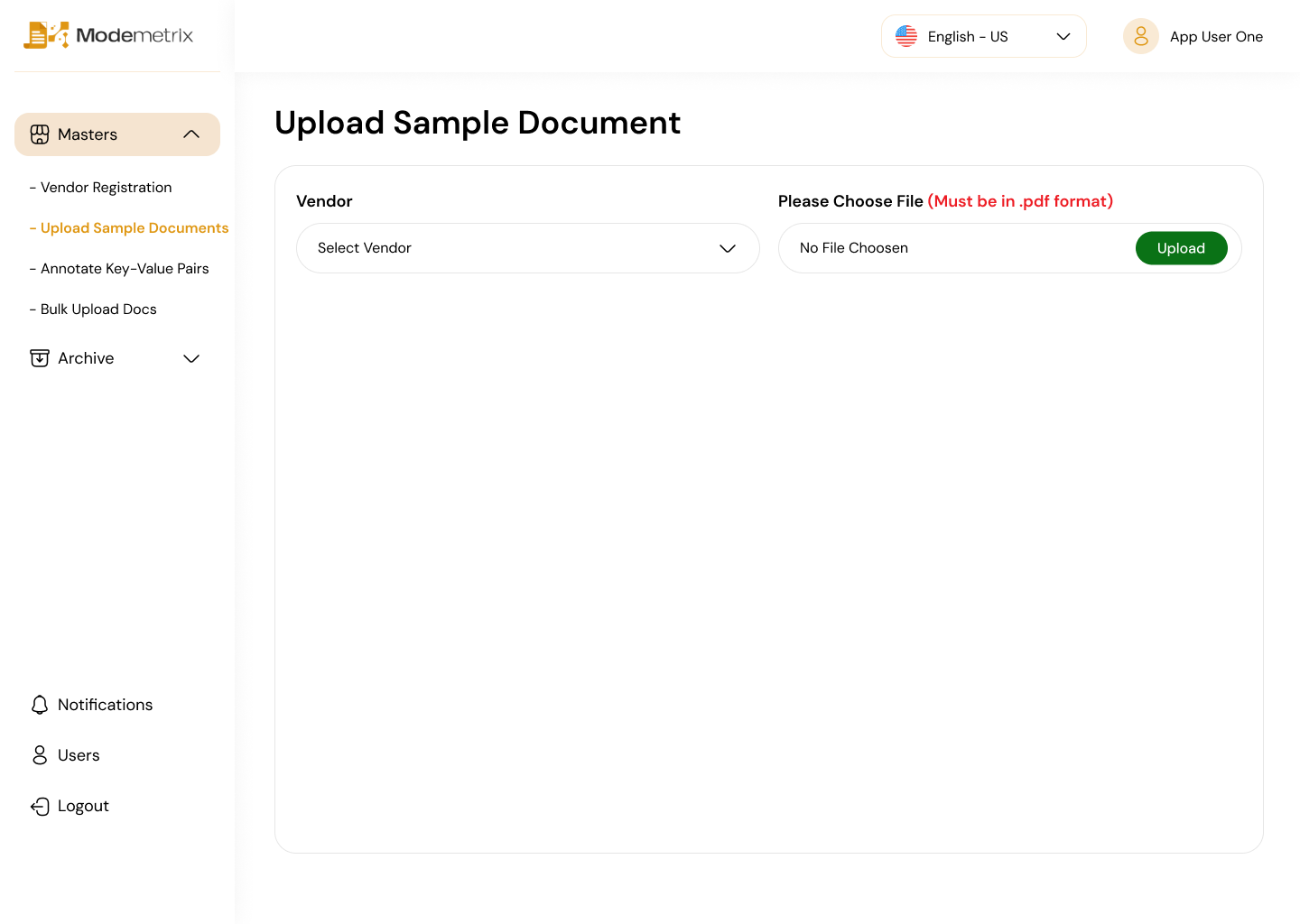Open the English - US language dropdown
1300x924 pixels.
coord(984,36)
